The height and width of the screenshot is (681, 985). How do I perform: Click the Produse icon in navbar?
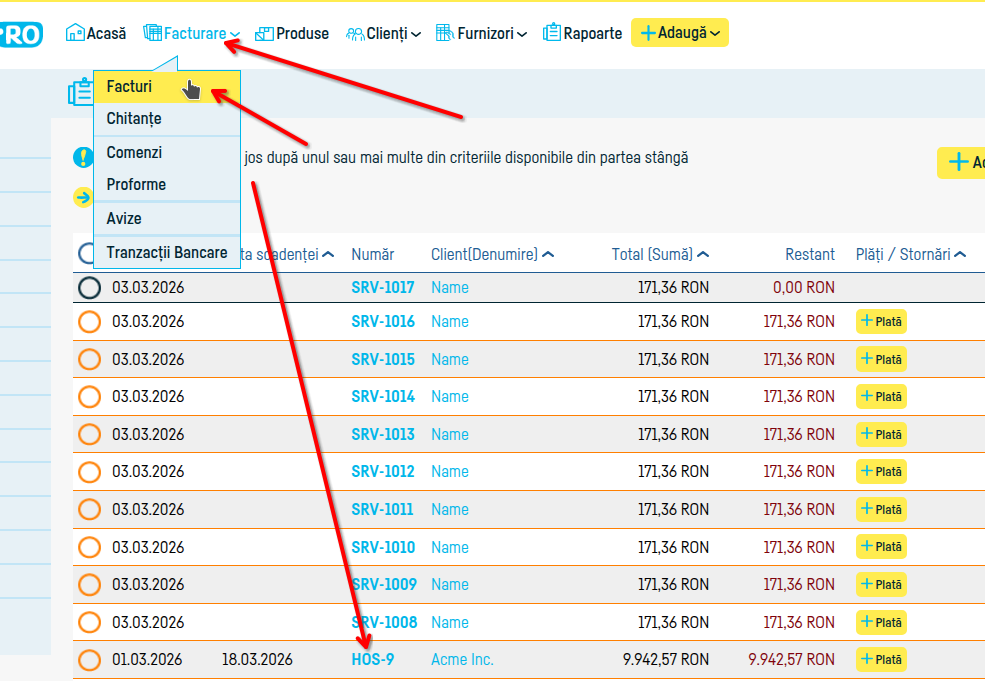pyautogui.click(x=264, y=34)
